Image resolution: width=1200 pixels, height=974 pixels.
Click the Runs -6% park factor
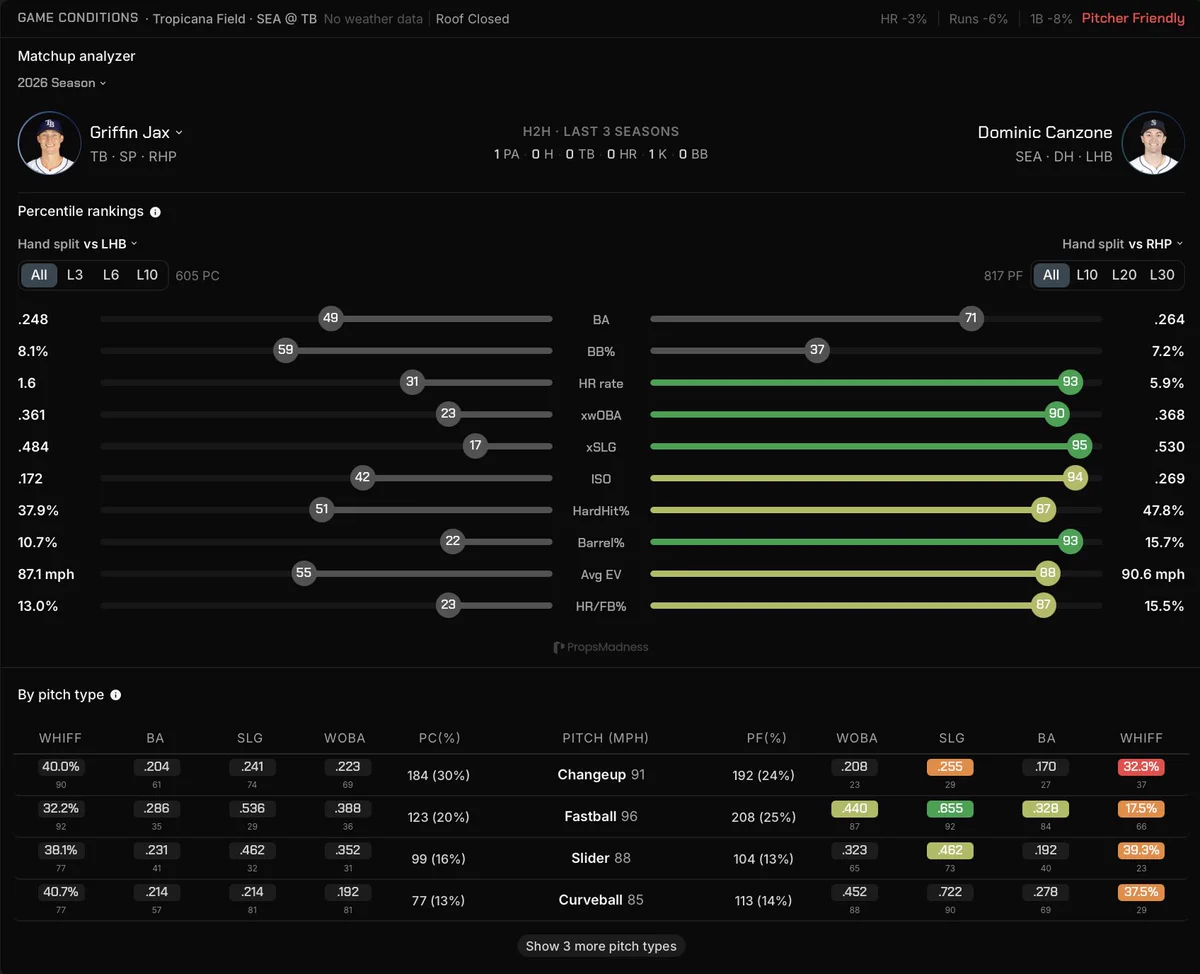coord(978,19)
